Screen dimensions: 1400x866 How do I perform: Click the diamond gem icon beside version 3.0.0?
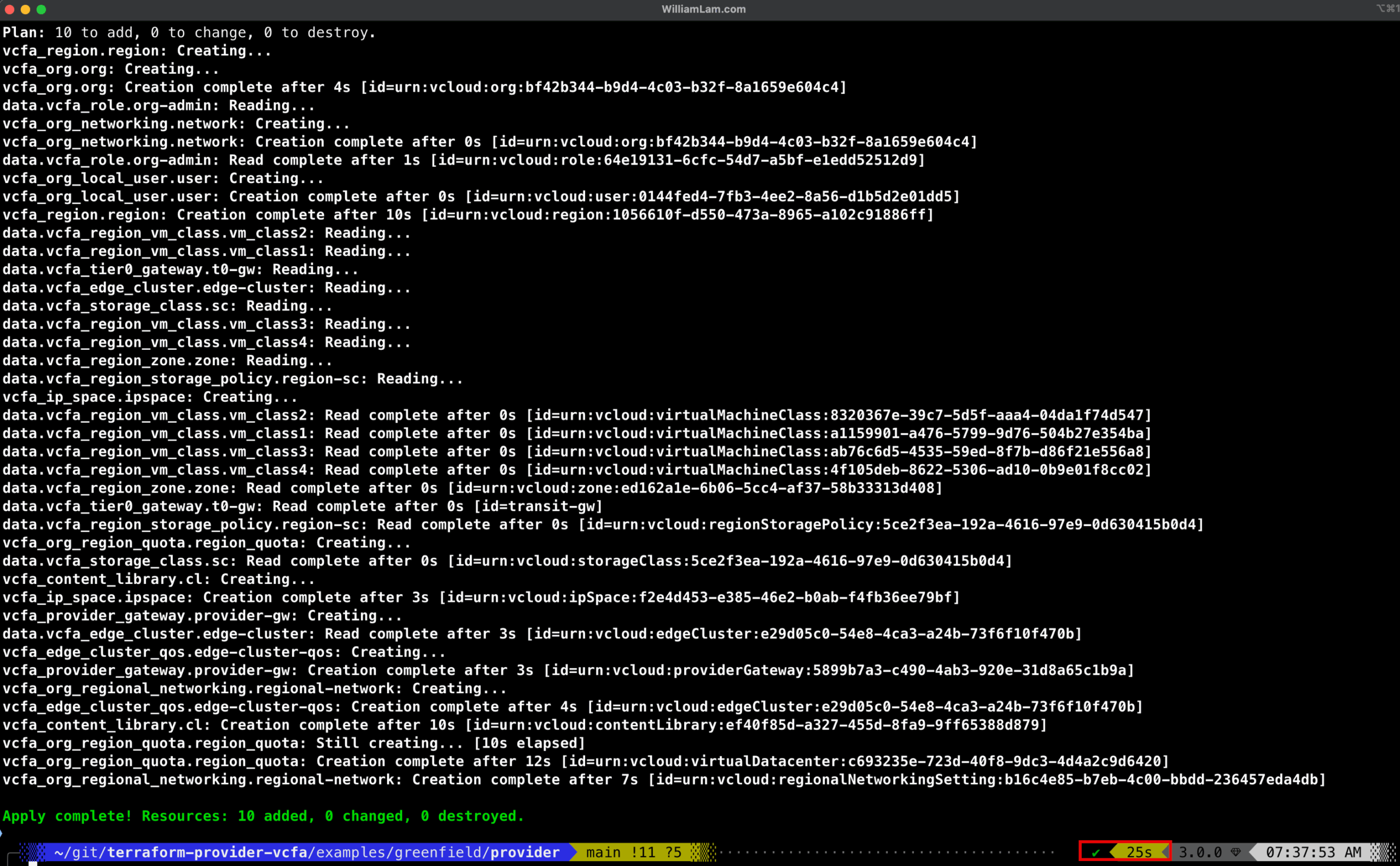[1236, 852]
